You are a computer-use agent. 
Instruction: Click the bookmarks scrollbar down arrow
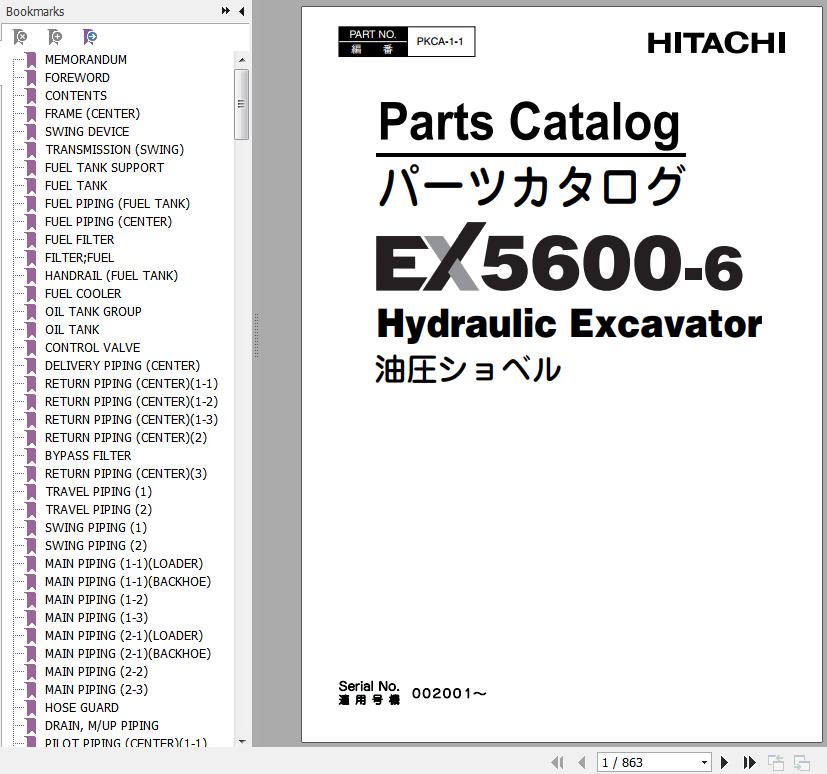click(x=242, y=741)
